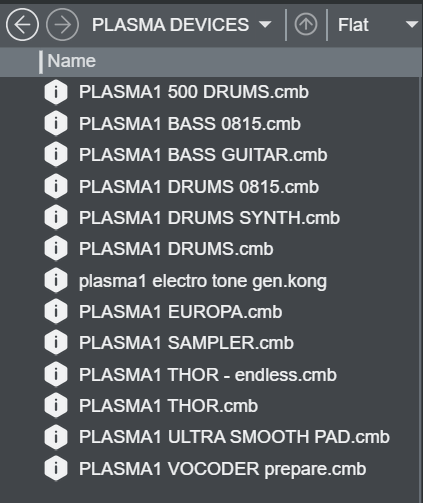Viewport: 423px width, 503px height.
Task: Click the Name column resize handle
Action: [41, 62]
